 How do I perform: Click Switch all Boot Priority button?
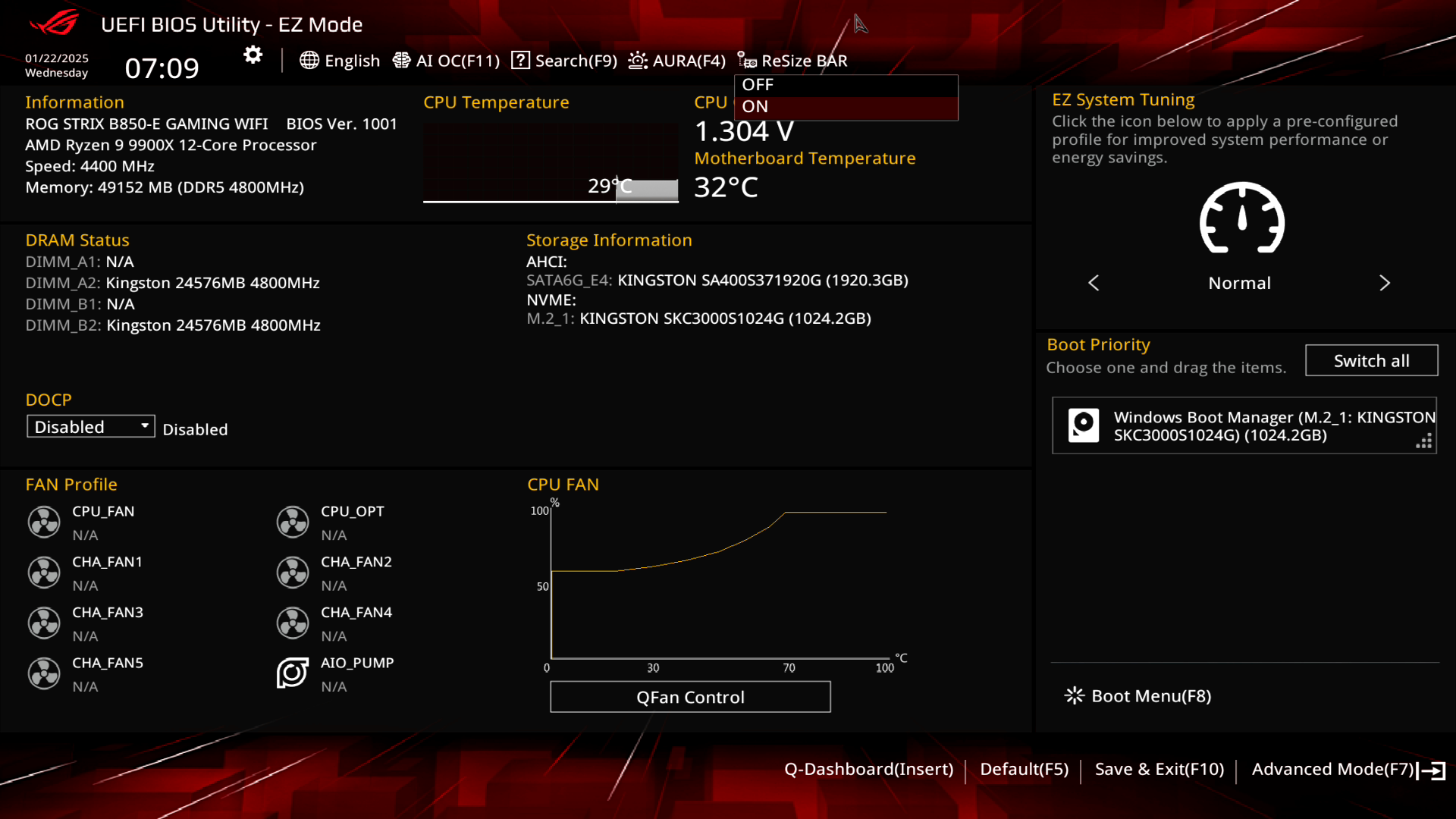tap(1371, 361)
